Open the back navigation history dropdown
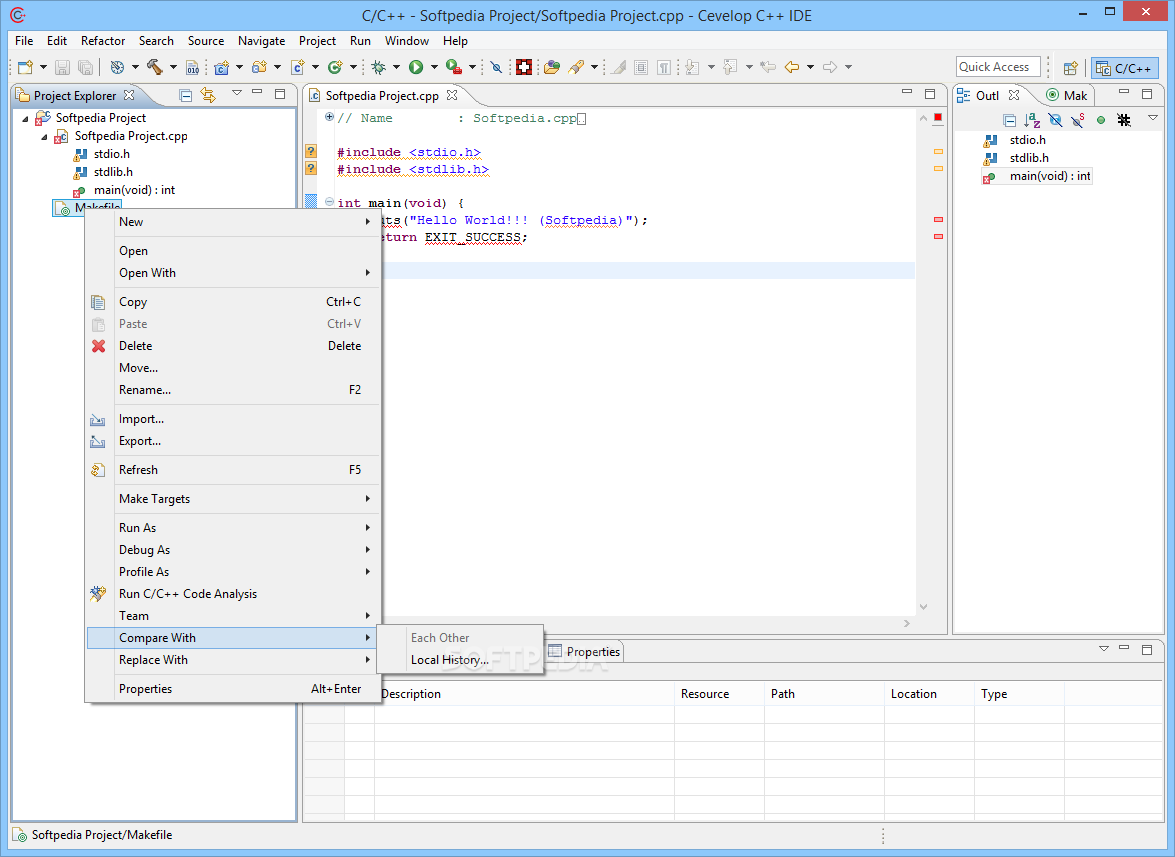This screenshot has width=1175, height=857. pyautogui.click(x=810, y=67)
